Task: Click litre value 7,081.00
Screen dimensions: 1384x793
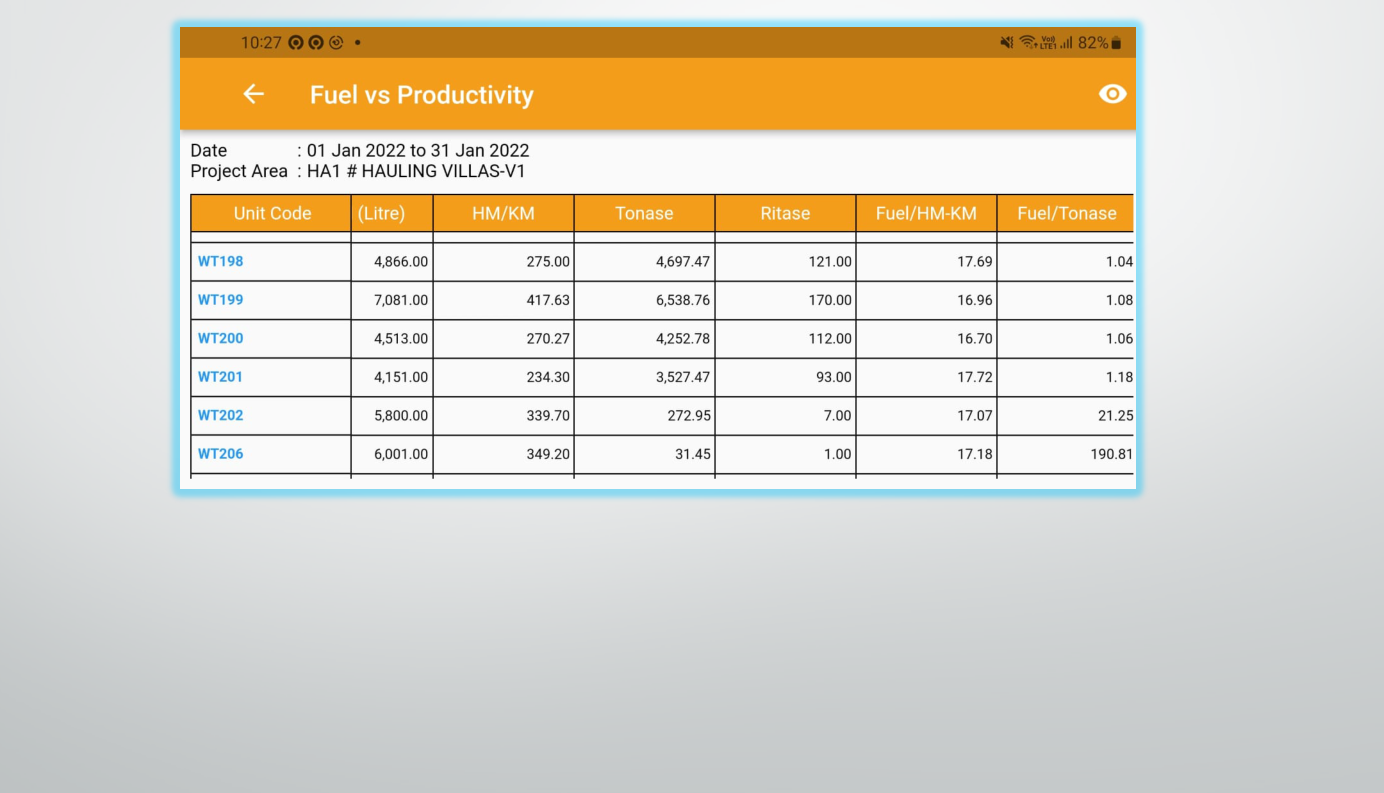Action: click(x=401, y=300)
